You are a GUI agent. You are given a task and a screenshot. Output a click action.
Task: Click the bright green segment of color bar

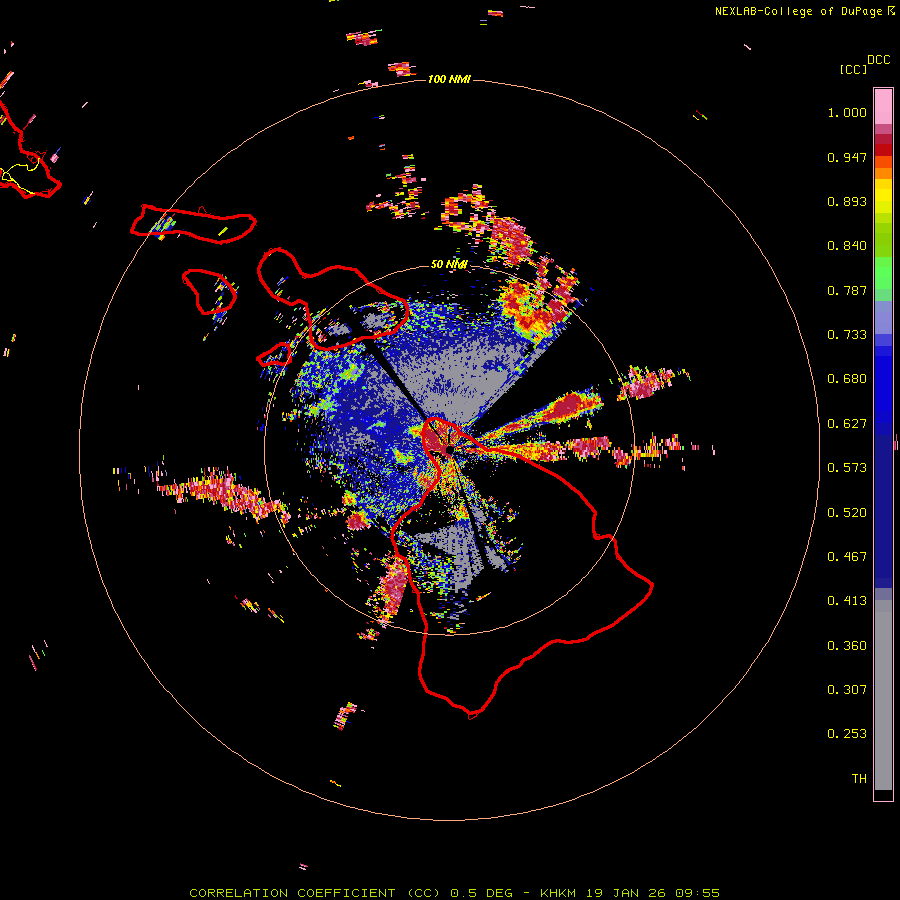coord(883,273)
